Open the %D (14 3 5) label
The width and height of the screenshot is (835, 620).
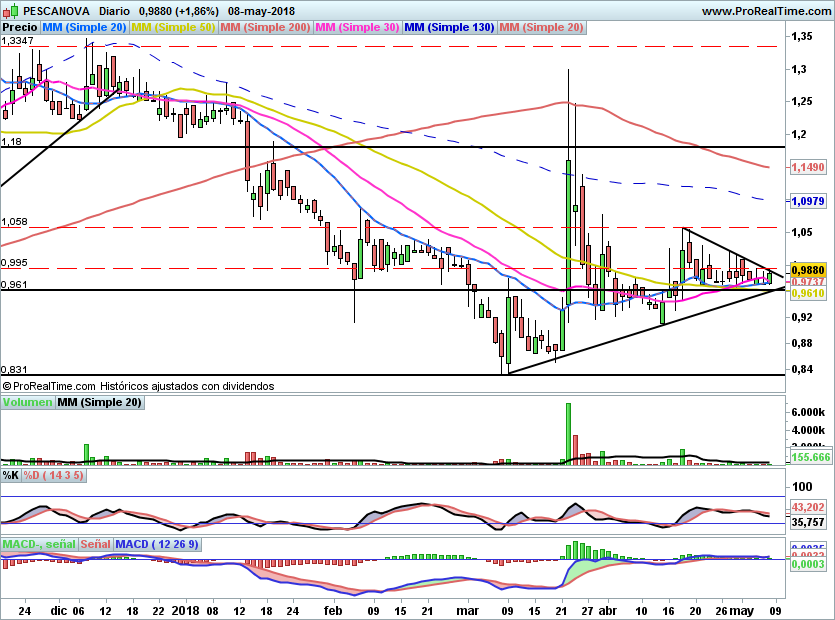tap(53, 475)
